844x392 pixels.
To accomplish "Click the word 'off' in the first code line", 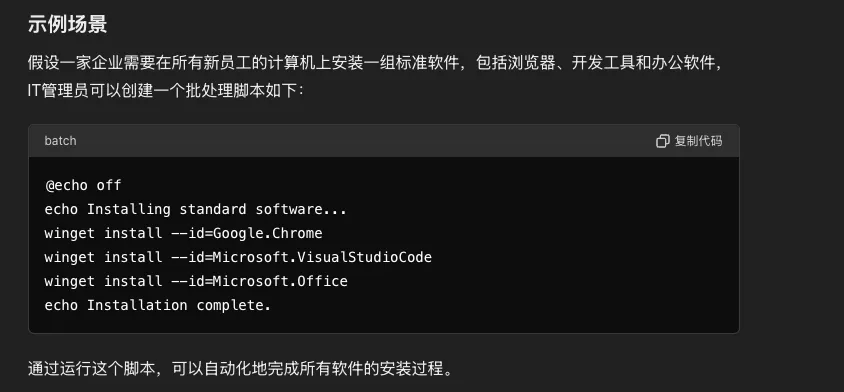I will coord(109,185).
